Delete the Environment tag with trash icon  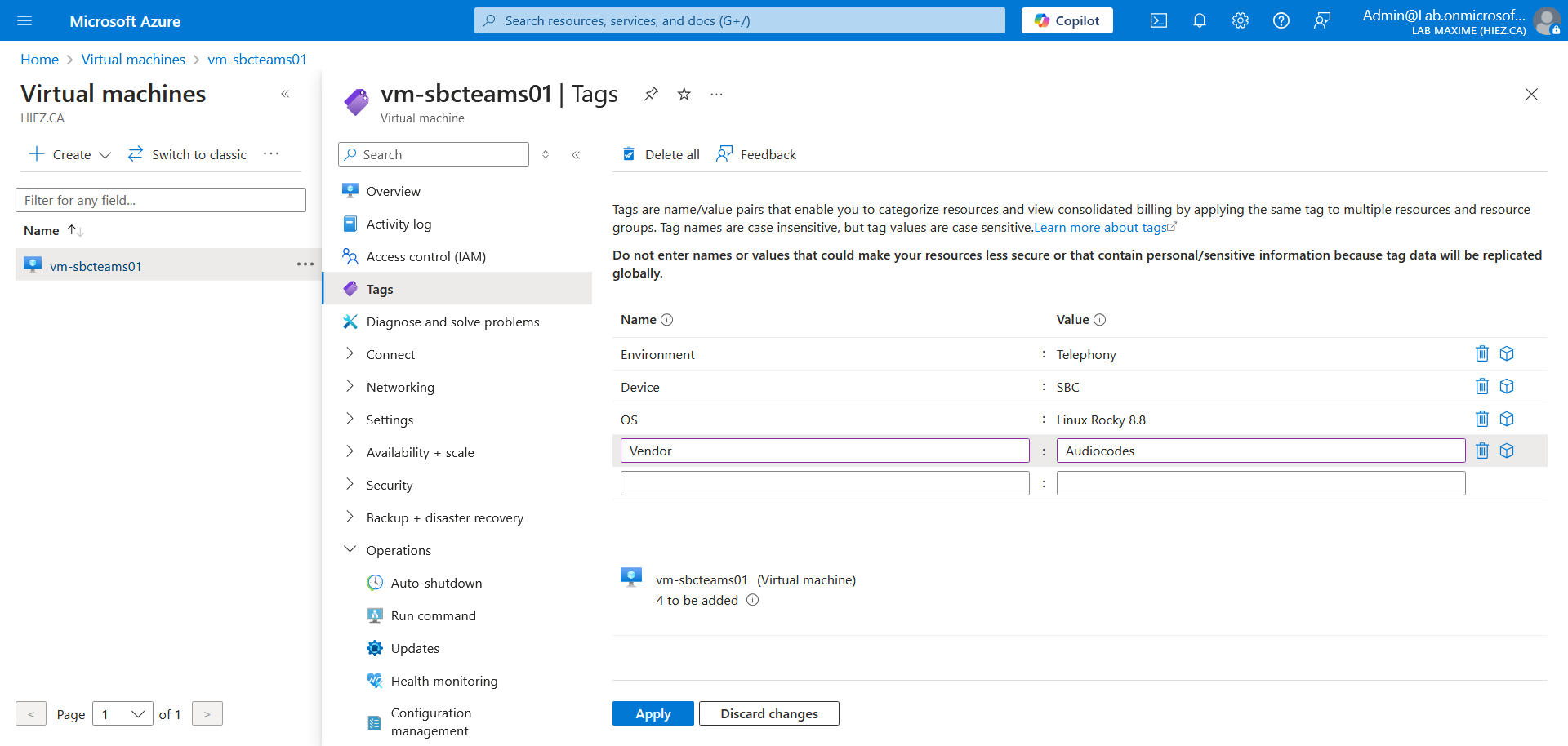click(x=1481, y=353)
